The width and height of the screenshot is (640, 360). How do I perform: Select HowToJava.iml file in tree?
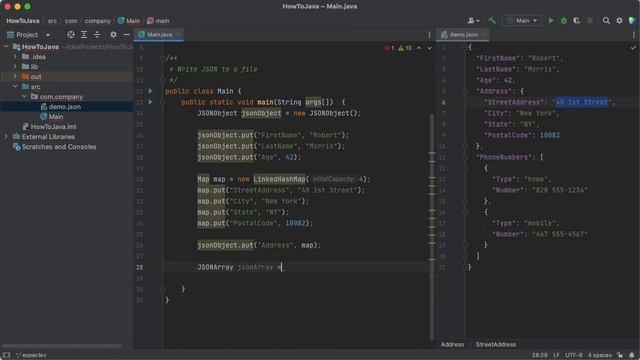click(53, 127)
